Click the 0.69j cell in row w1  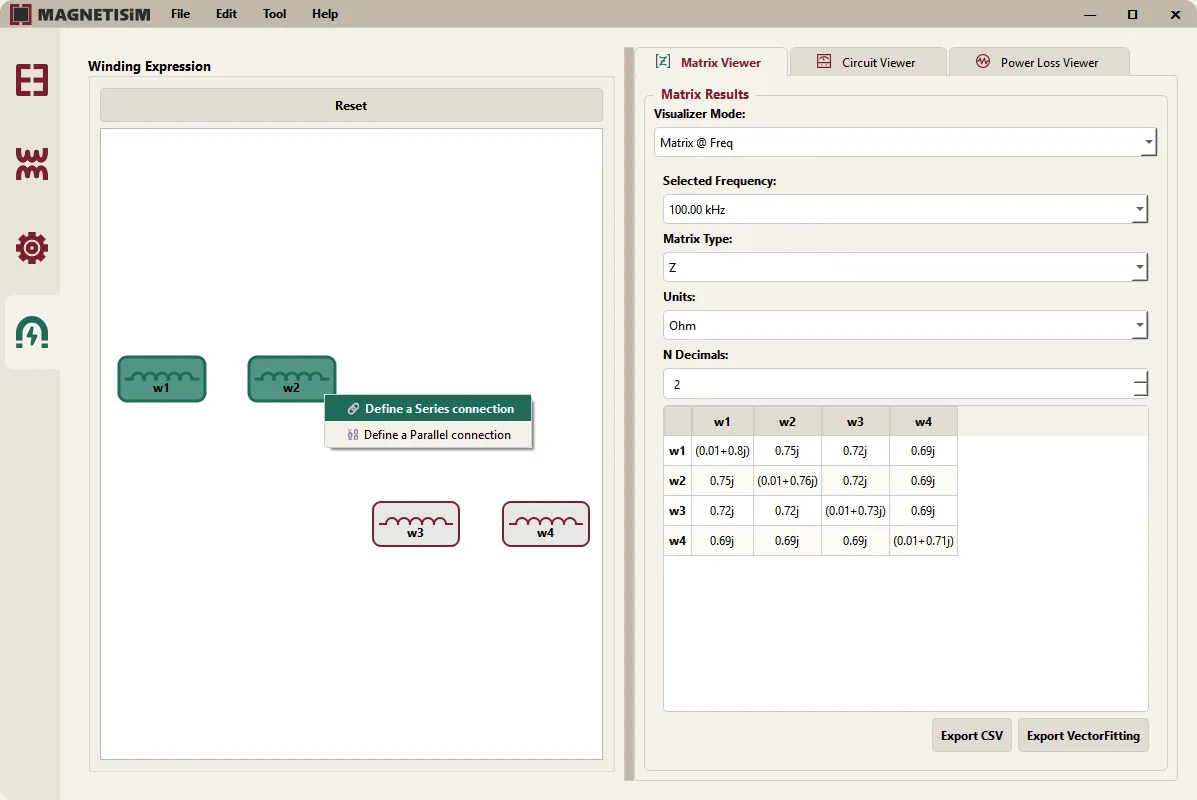point(923,451)
